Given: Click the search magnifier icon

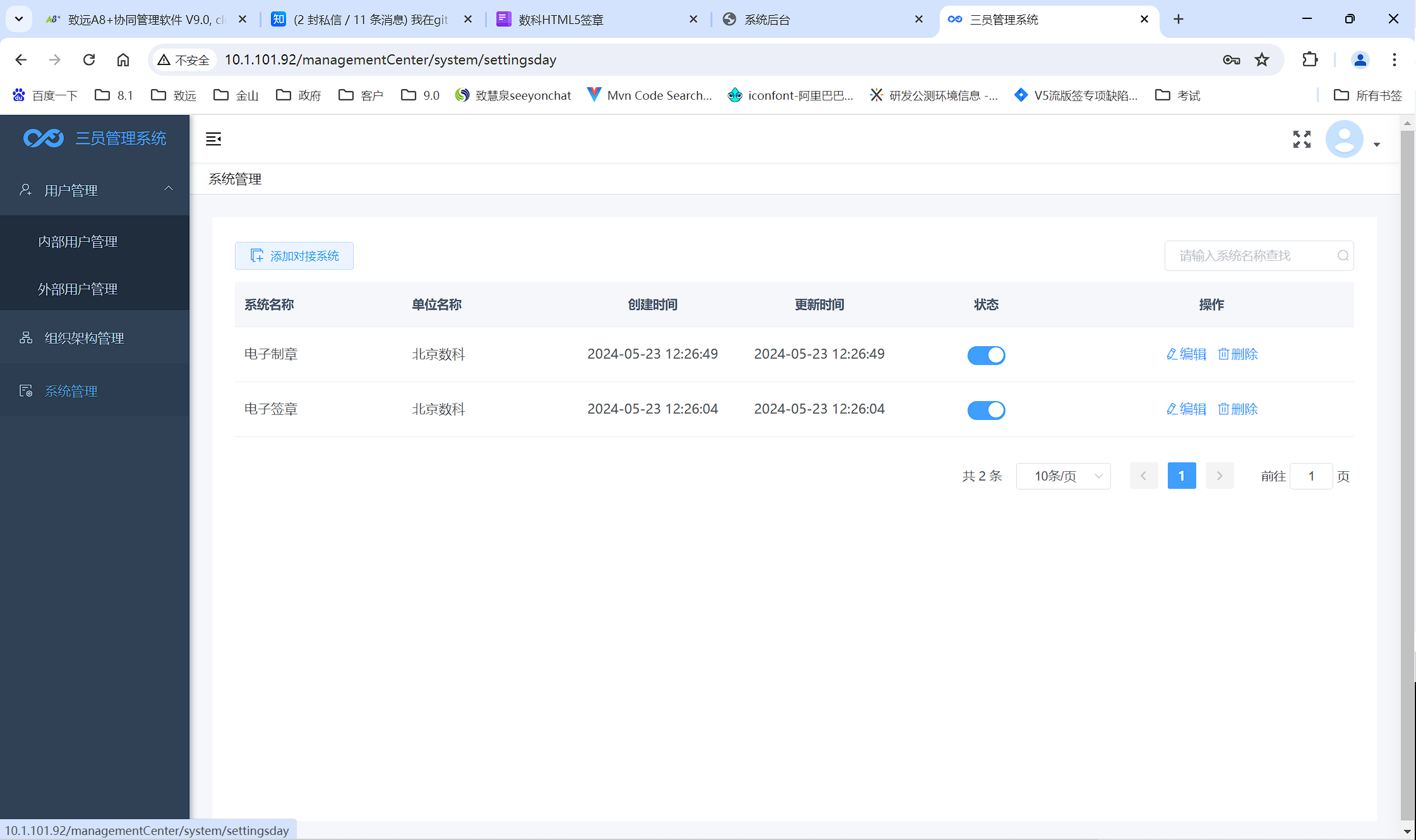Looking at the screenshot, I should coord(1343,256).
